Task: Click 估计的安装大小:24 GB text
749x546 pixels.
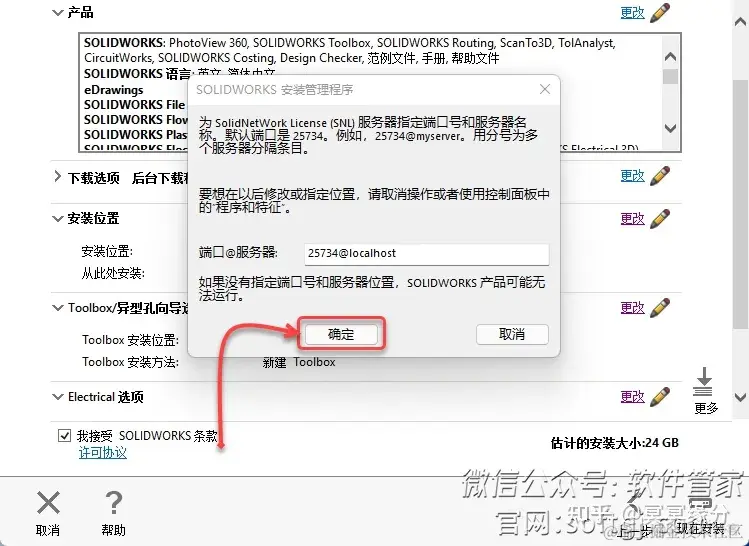Action: point(614,443)
